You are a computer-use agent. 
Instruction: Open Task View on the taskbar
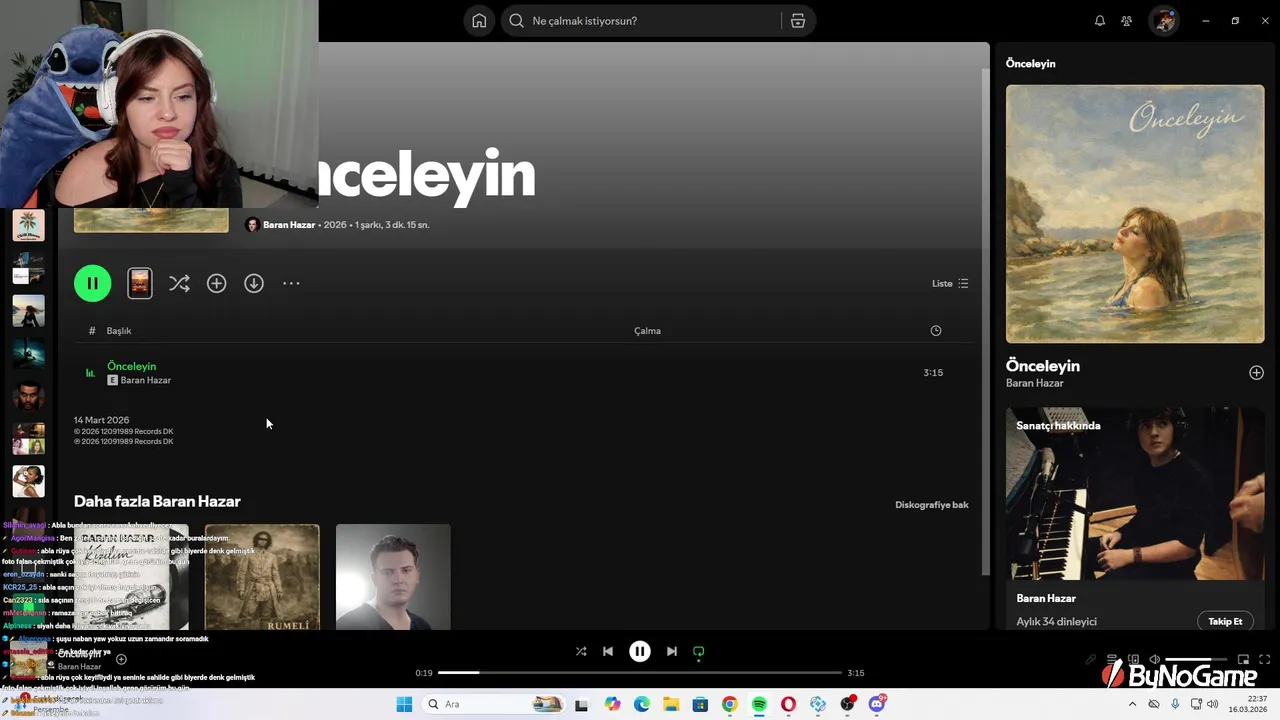tap(581, 704)
